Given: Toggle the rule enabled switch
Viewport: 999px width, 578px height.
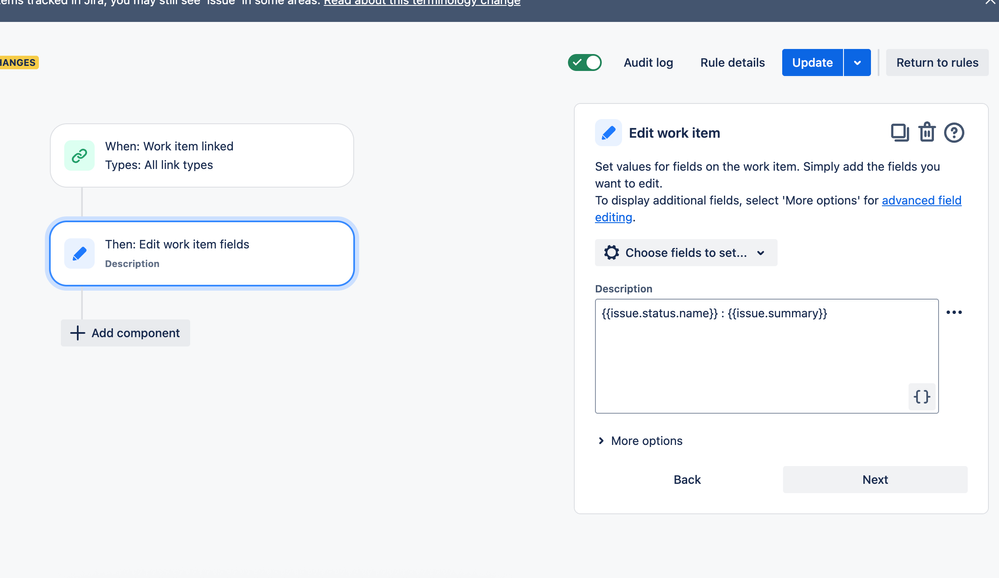Looking at the screenshot, I should (585, 62).
